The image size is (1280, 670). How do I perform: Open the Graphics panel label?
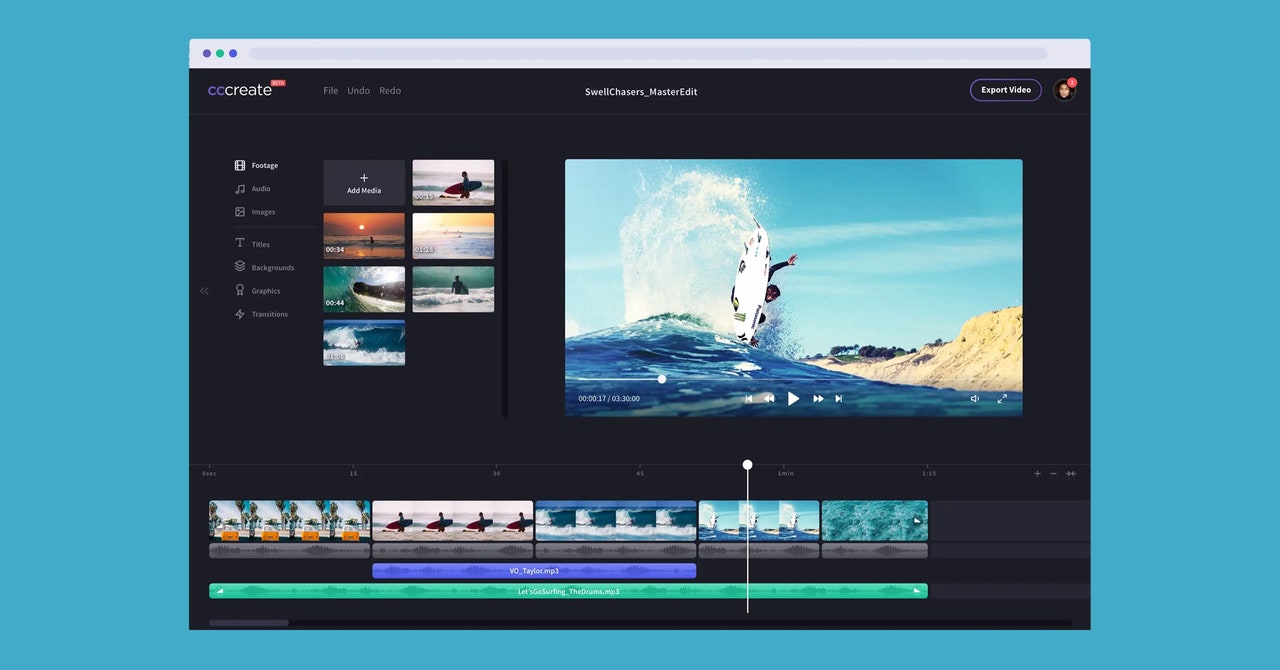click(266, 291)
